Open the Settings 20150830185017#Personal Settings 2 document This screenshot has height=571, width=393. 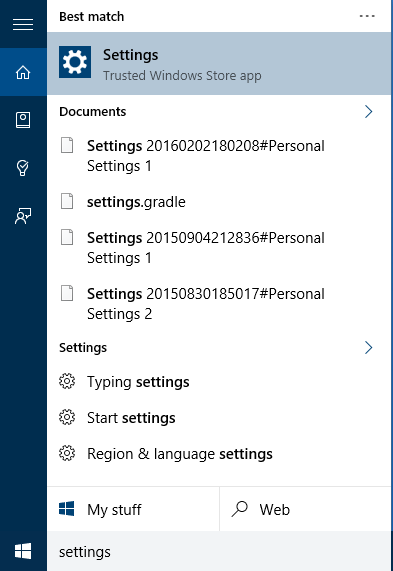pos(219,304)
